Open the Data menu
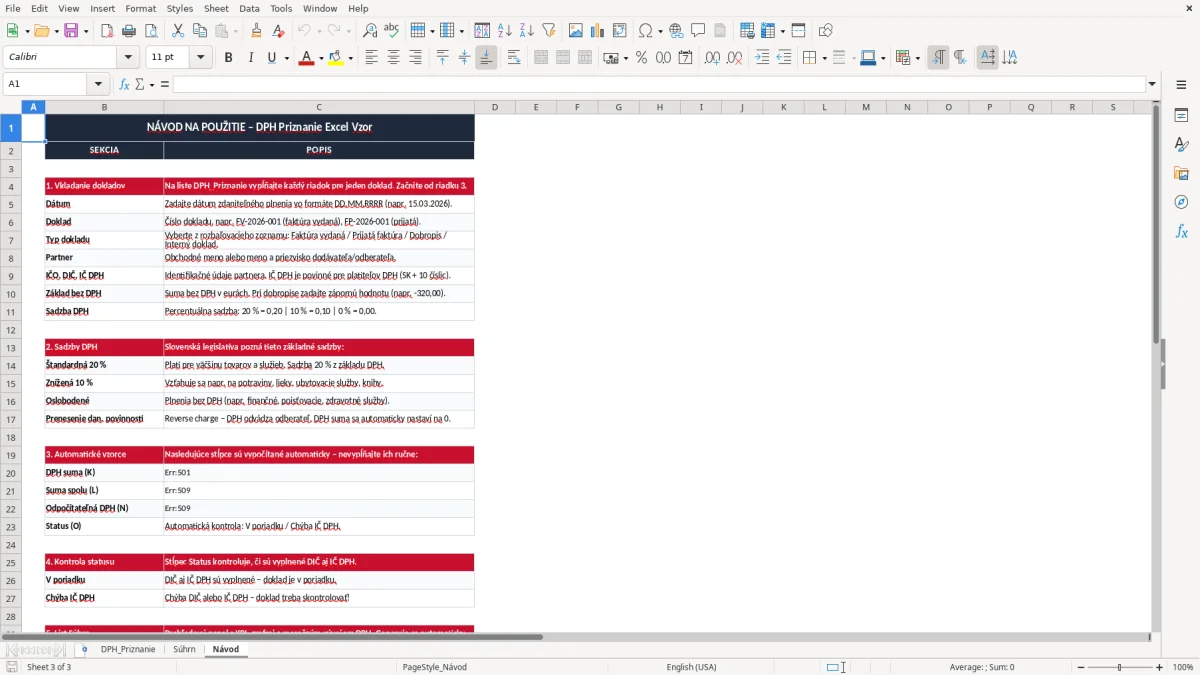1200x675 pixels. [x=249, y=8]
